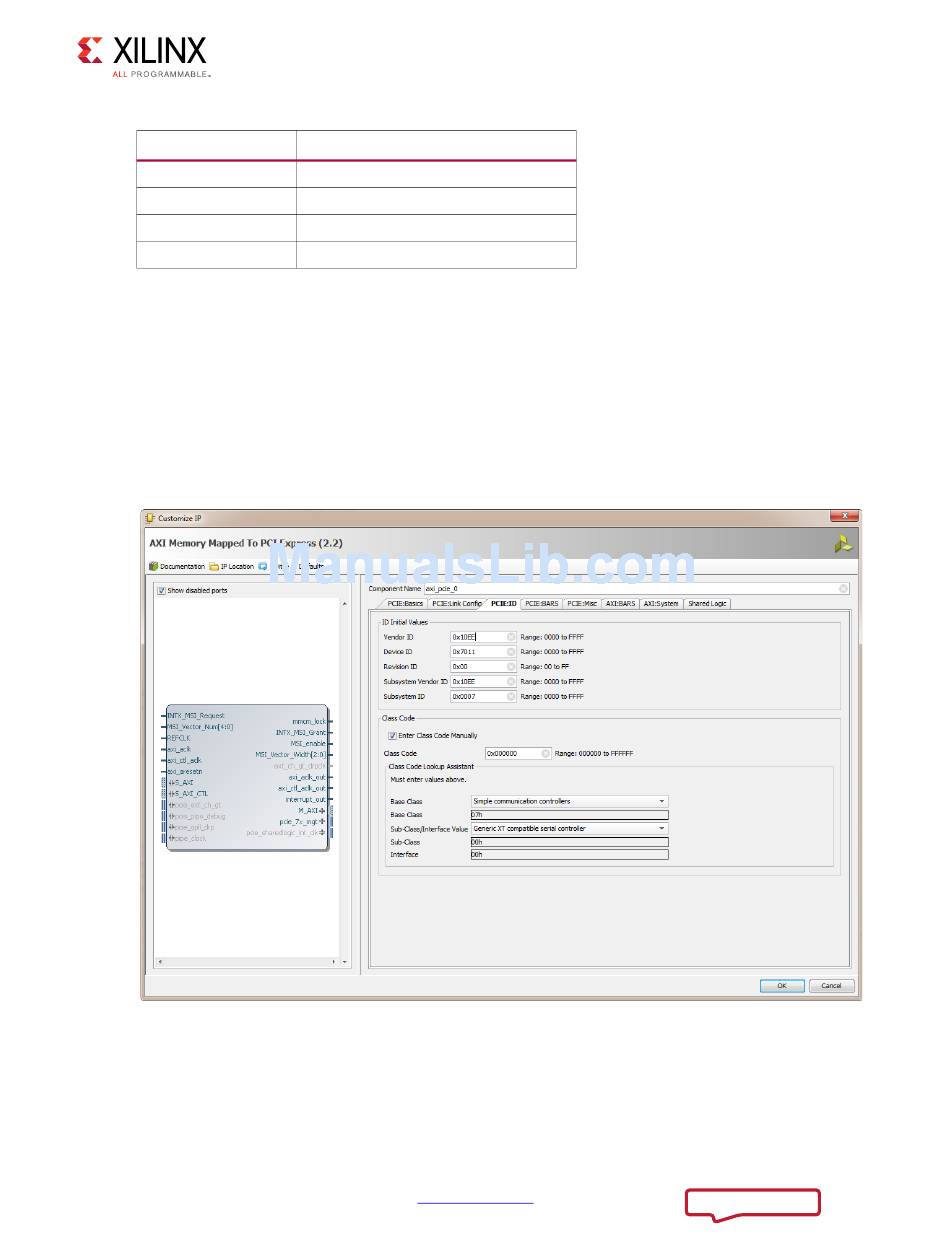The width and height of the screenshot is (950, 1237).
Task: Click the Class Code input field
Action: tap(518, 754)
